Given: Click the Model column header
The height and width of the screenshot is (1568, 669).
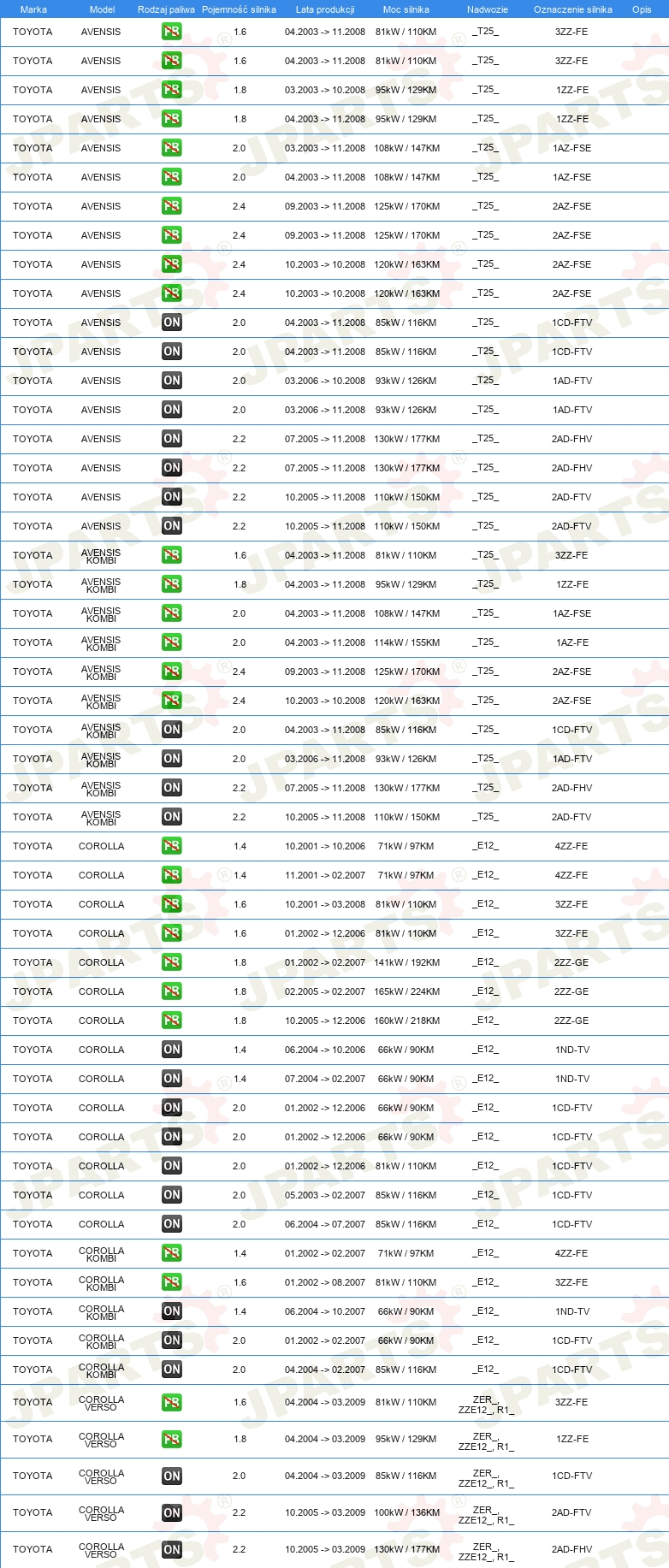Looking at the screenshot, I should (x=103, y=9).
